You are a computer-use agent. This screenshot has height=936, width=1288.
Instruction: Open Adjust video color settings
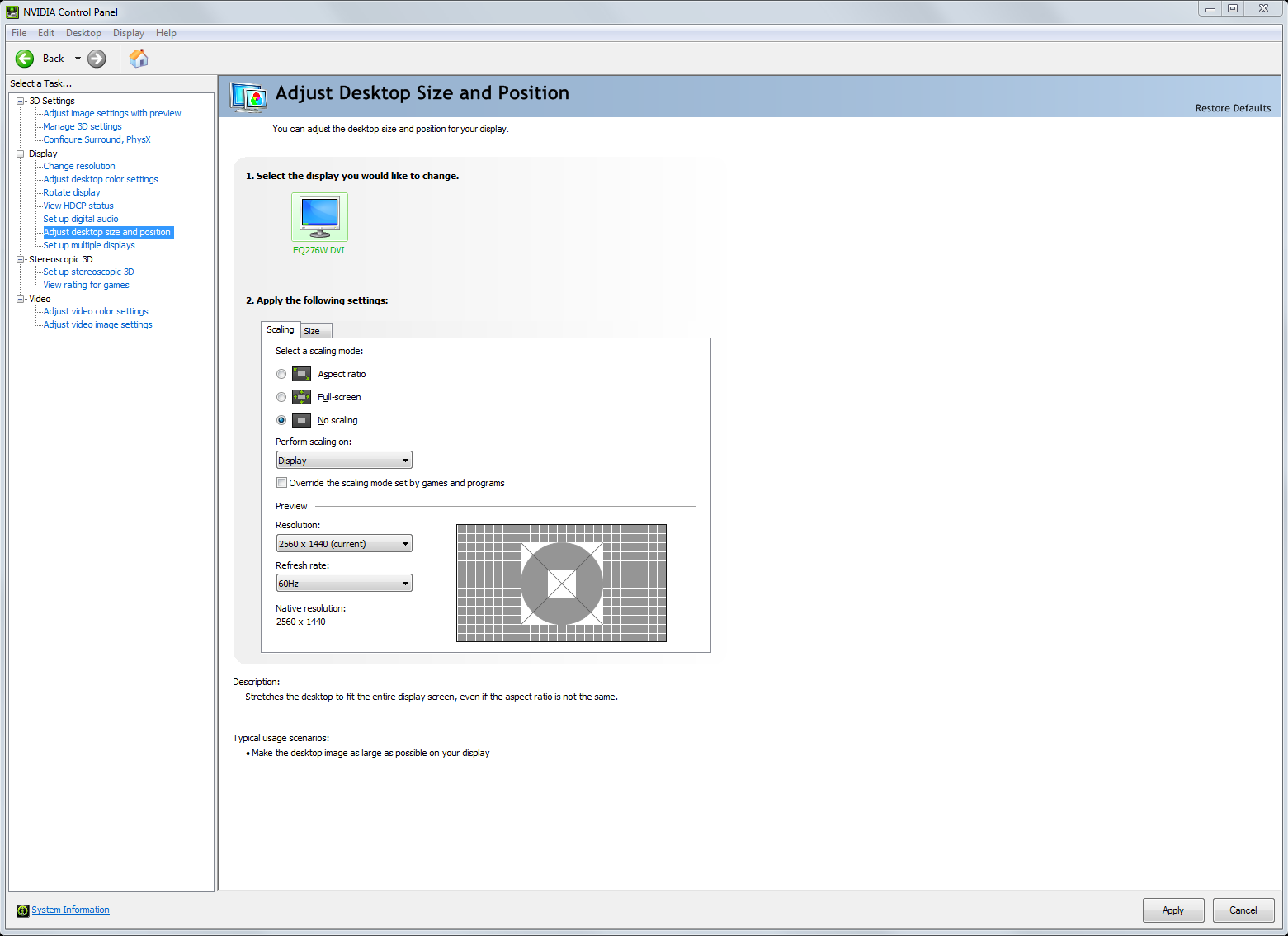point(96,311)
